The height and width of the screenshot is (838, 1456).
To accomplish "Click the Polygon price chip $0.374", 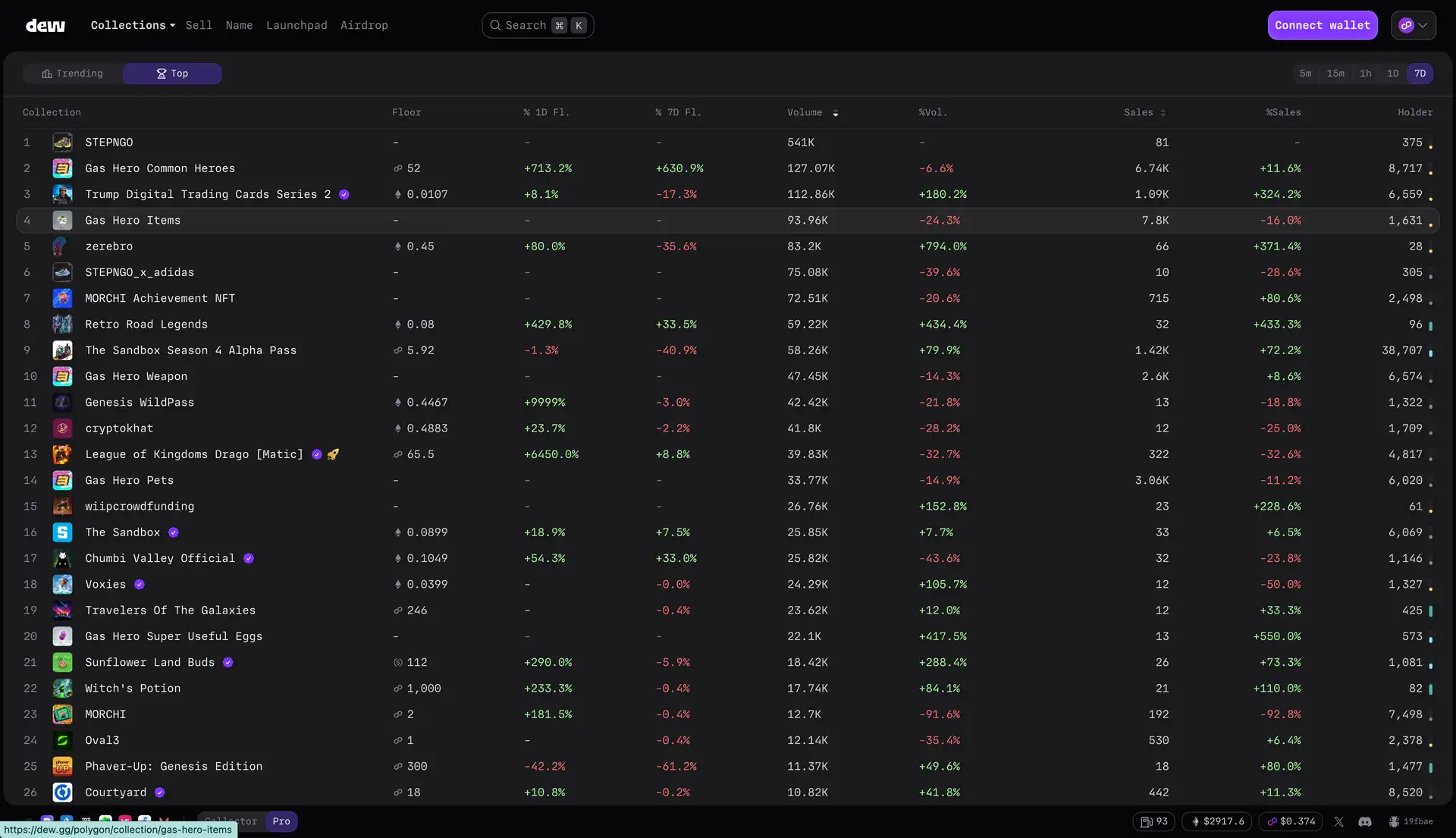I will 1291,821.
